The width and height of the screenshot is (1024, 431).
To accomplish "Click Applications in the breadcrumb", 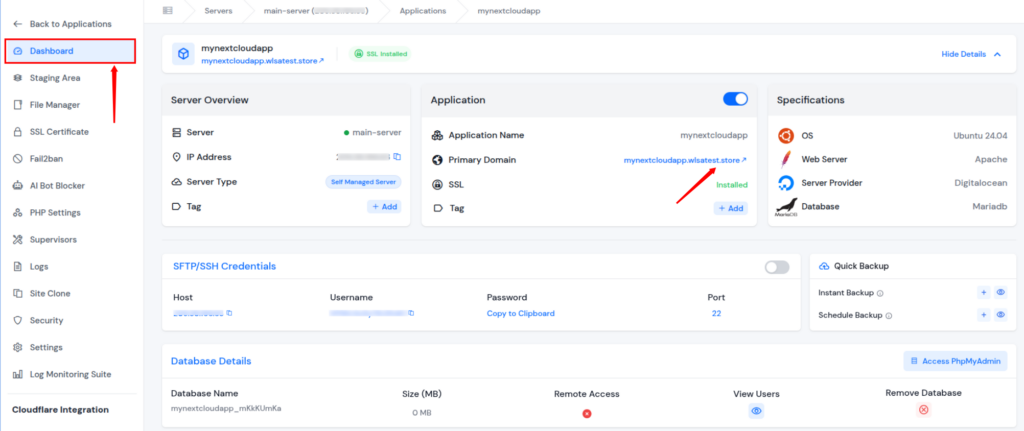I will (423, 11).
